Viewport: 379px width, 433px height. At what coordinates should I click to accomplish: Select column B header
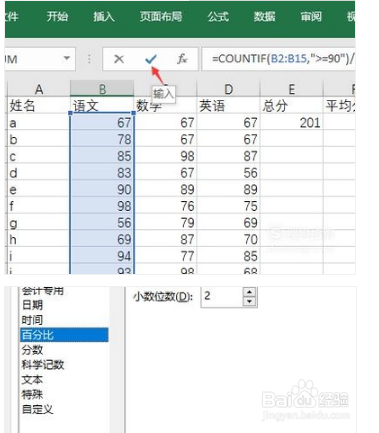point(102,89)
